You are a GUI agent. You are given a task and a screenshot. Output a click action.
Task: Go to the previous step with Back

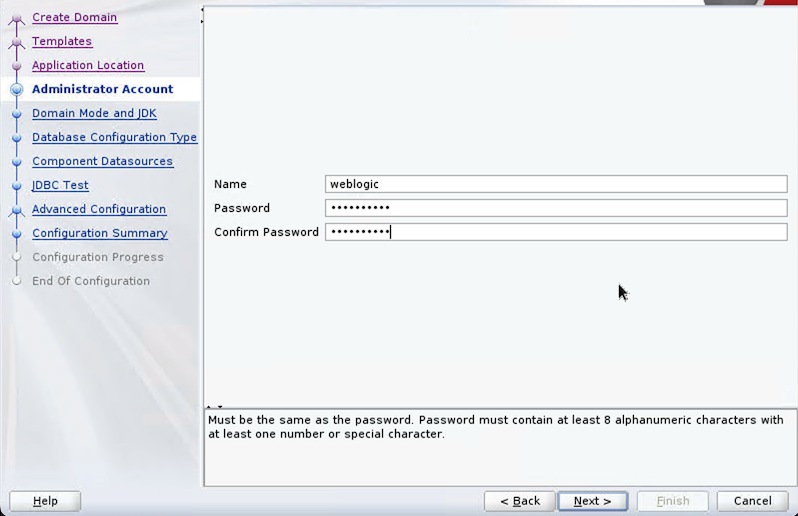[x=519, y=501]
